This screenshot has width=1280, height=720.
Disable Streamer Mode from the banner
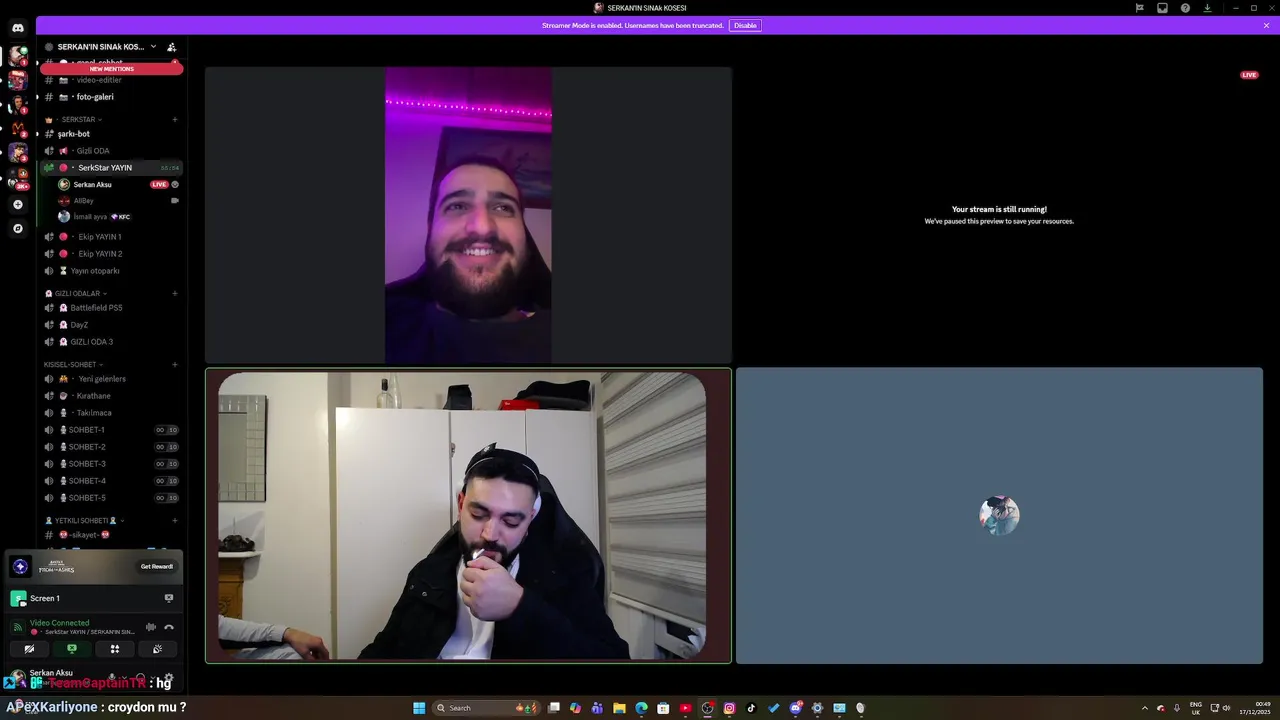click(x=745, y=25)
